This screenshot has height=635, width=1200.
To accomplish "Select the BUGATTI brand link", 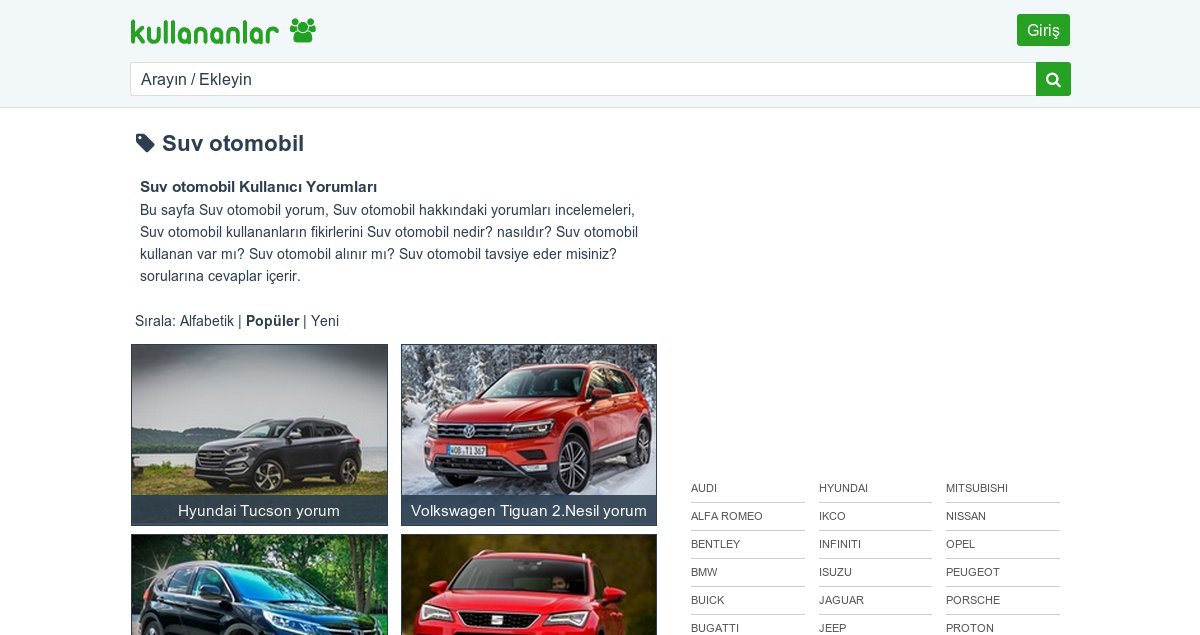I will coord(715,628).
